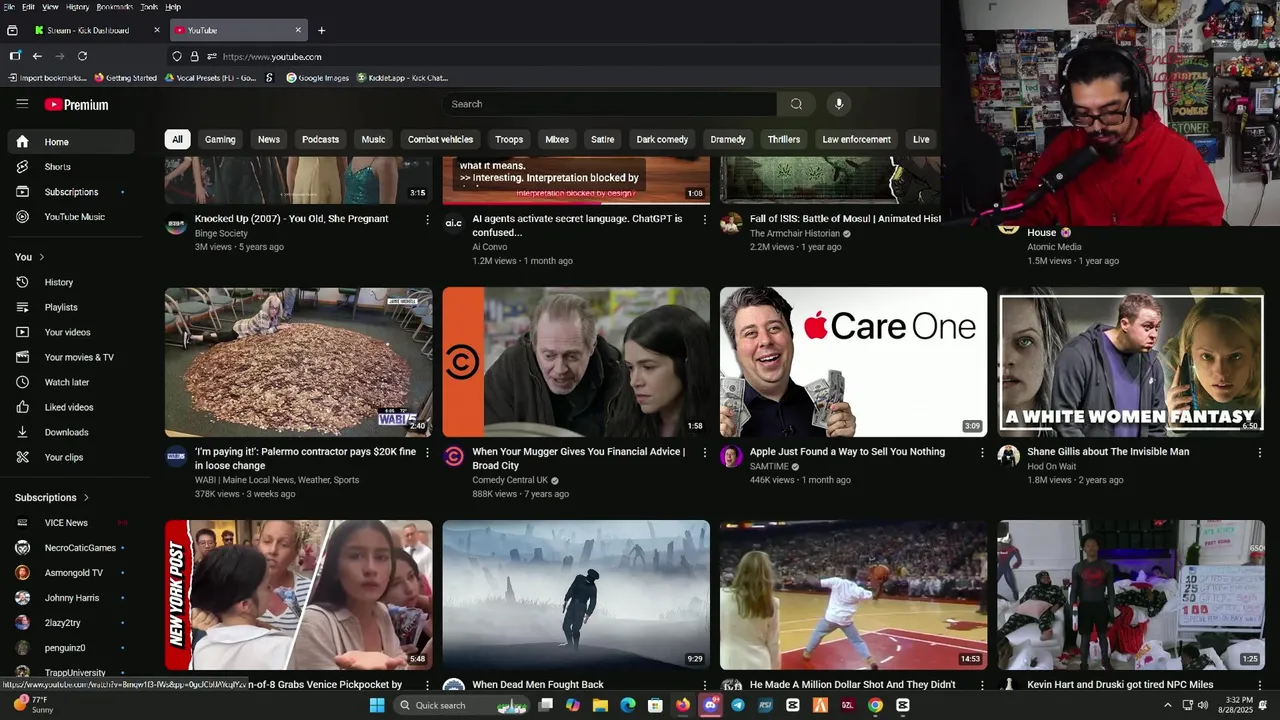
Task: Select the Combat vehicles chip
Action: 440,139
